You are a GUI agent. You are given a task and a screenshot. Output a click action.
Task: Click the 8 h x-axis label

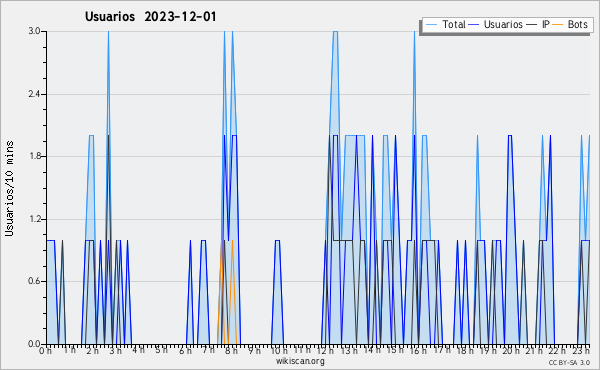[231, 351]
